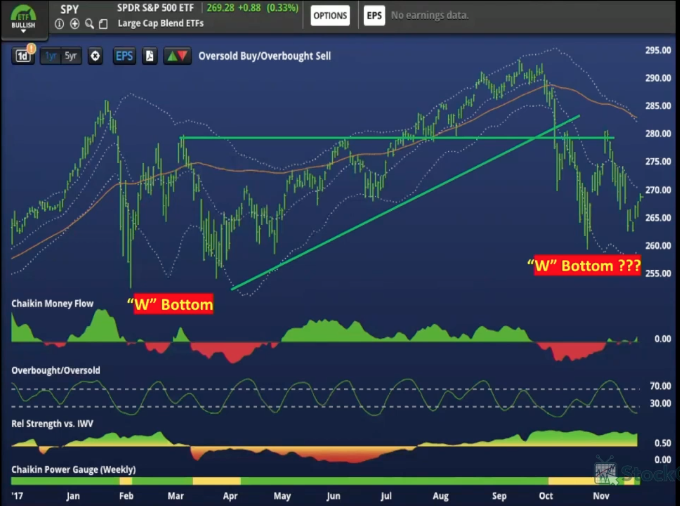Add SPY with the plus circle icon
Image resolution: width=680 pixels, height=506 pixels.
click(x=75, y=24)
